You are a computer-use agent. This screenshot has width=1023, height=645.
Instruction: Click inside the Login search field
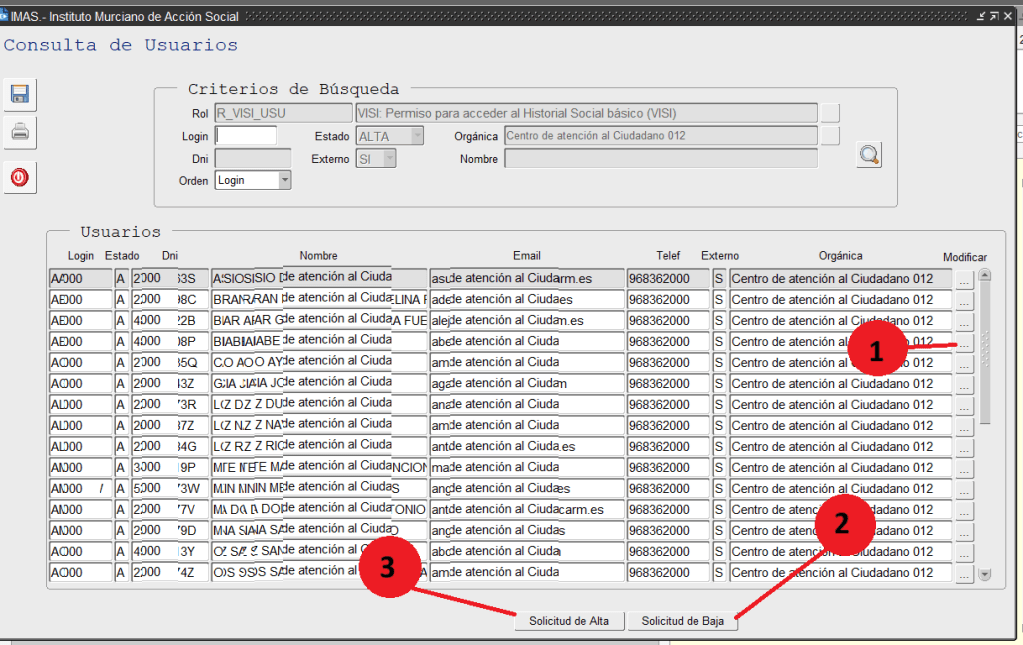pyautogui.click(x=246, y=136)
